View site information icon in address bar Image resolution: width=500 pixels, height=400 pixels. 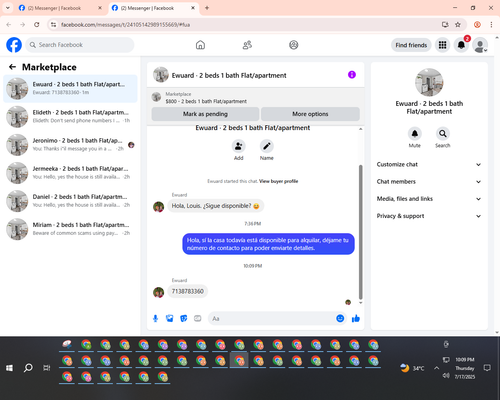[x=54, y=24]
